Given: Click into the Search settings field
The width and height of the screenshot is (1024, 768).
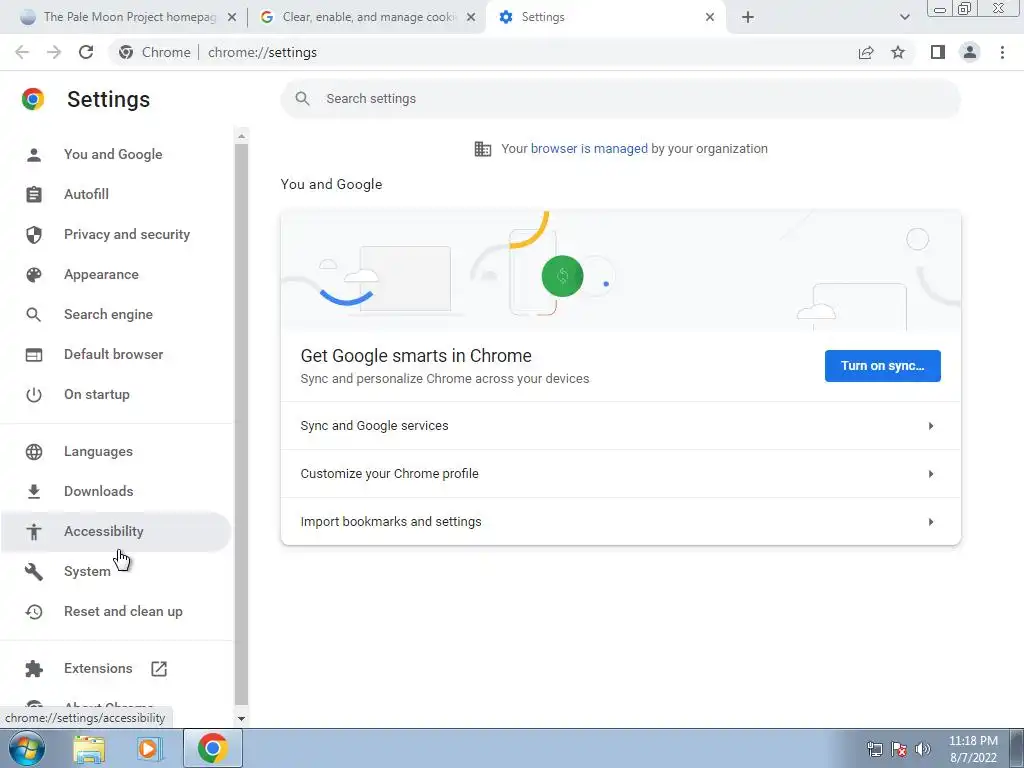Looking at the screenshot, I should 620,99.
